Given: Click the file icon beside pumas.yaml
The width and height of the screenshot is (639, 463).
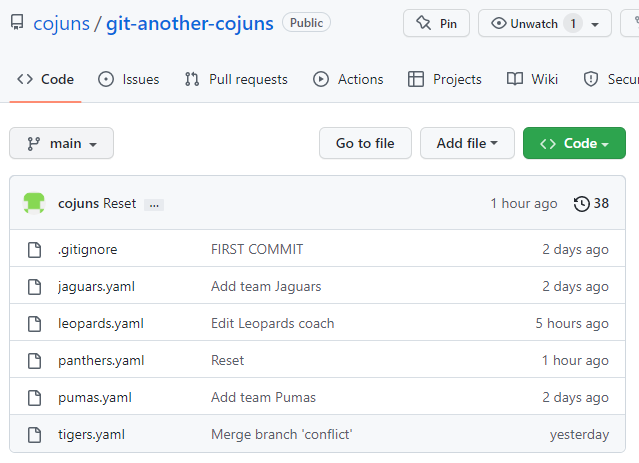Looking at the screenshot, I should click(34, 398).
